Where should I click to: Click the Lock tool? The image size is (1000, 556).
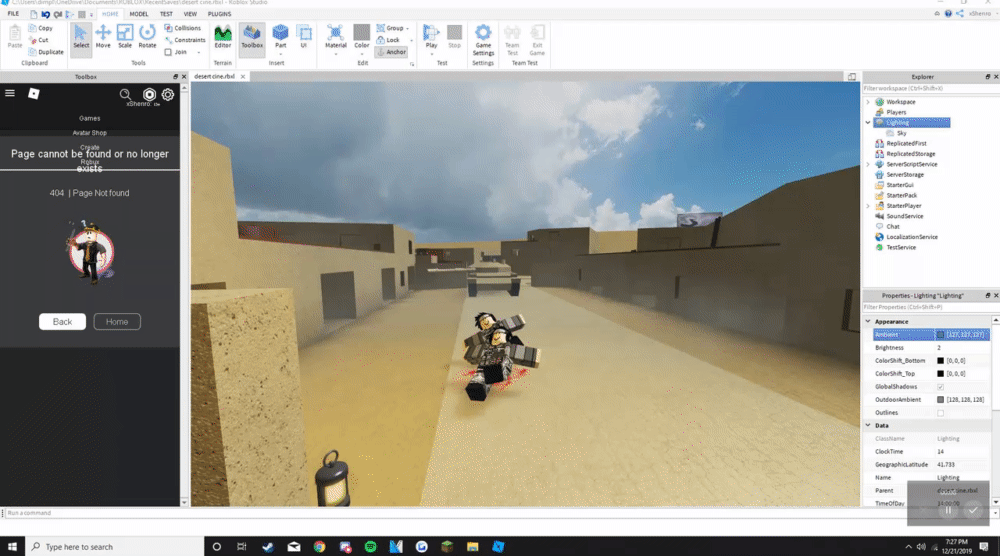(388, 40)
